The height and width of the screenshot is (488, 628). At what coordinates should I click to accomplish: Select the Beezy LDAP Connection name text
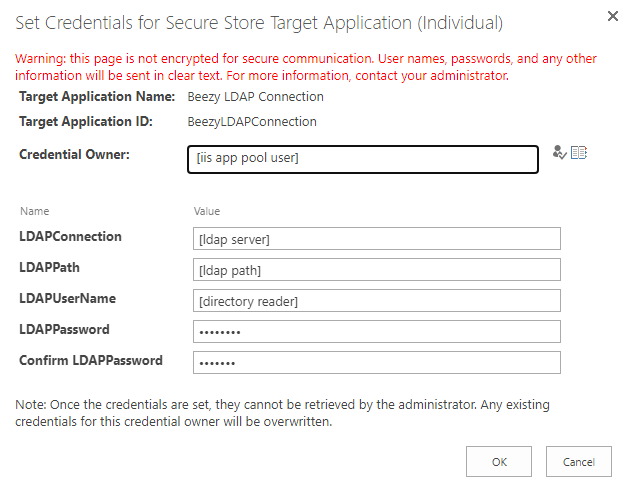tap(256, 97)
